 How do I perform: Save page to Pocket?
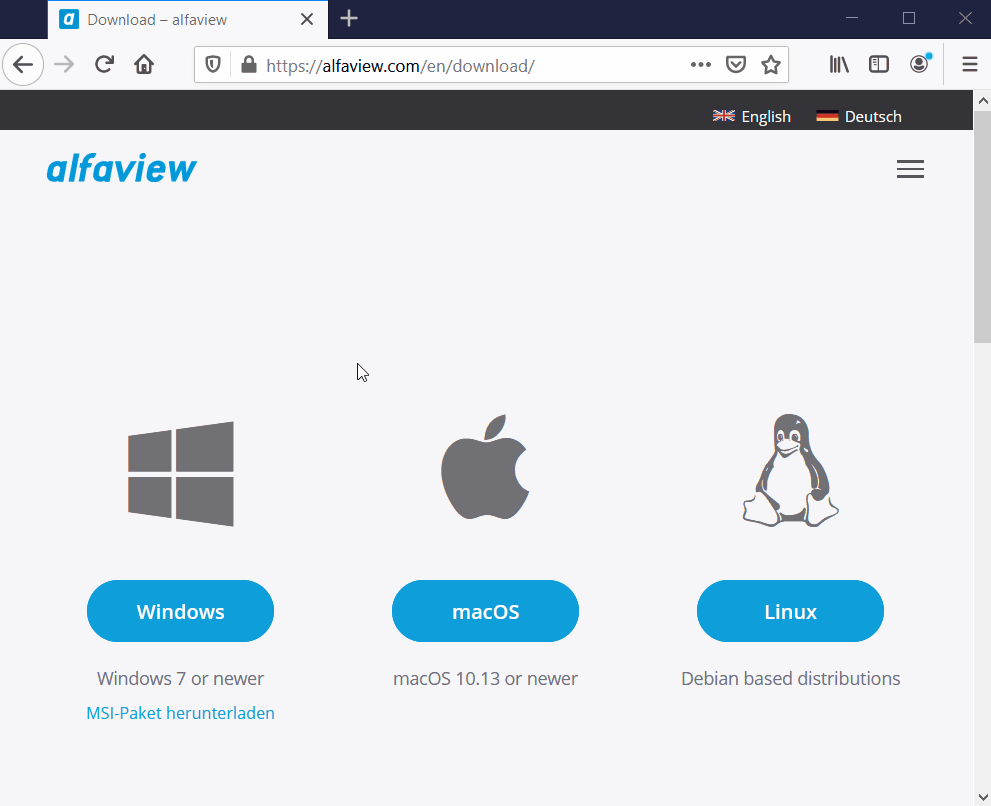pos(736,64)
